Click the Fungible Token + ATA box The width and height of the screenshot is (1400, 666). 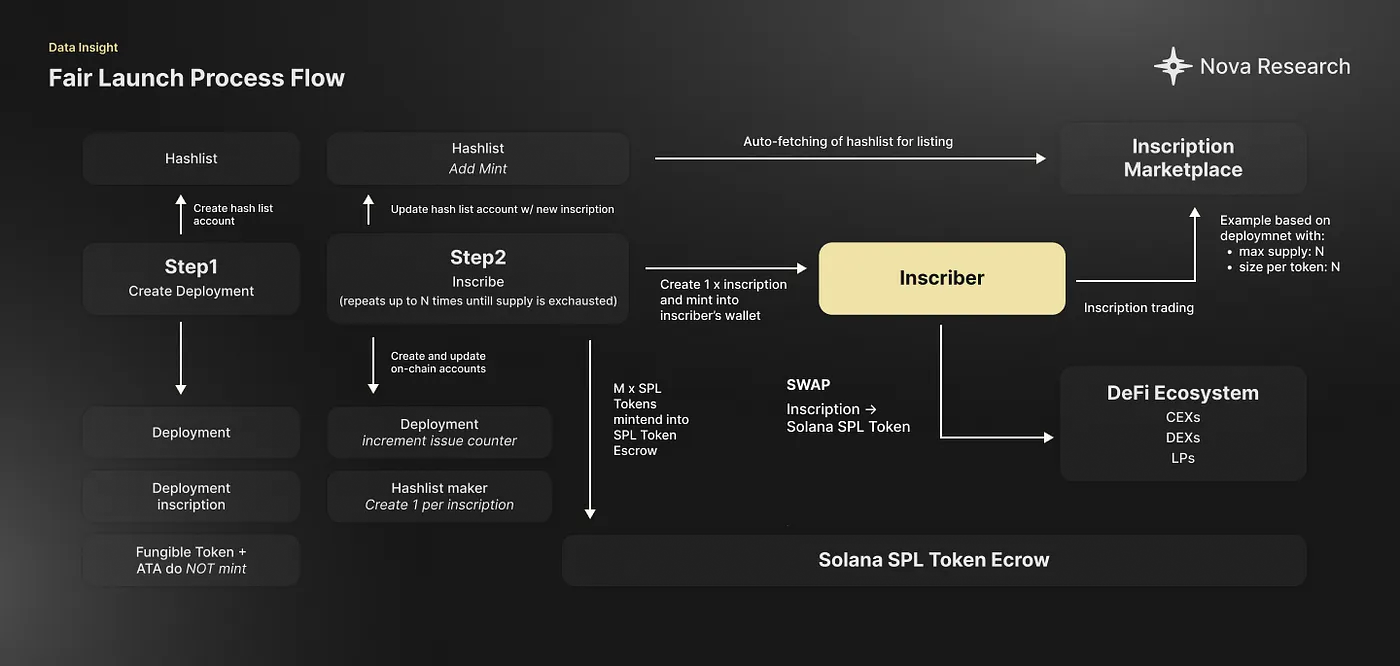(191, 560)
